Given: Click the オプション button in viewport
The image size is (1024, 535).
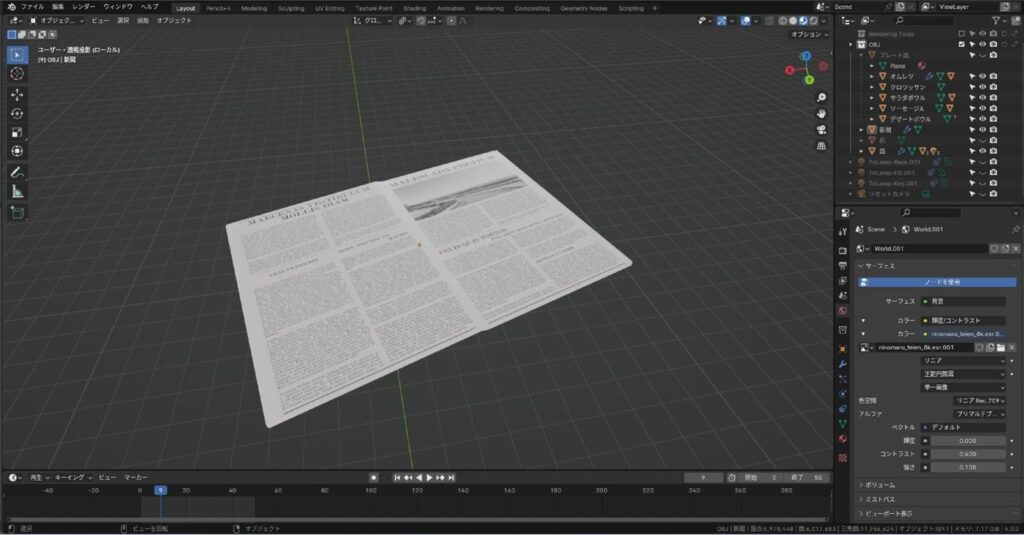Looking at the screenshot, I should pos(809,35).
